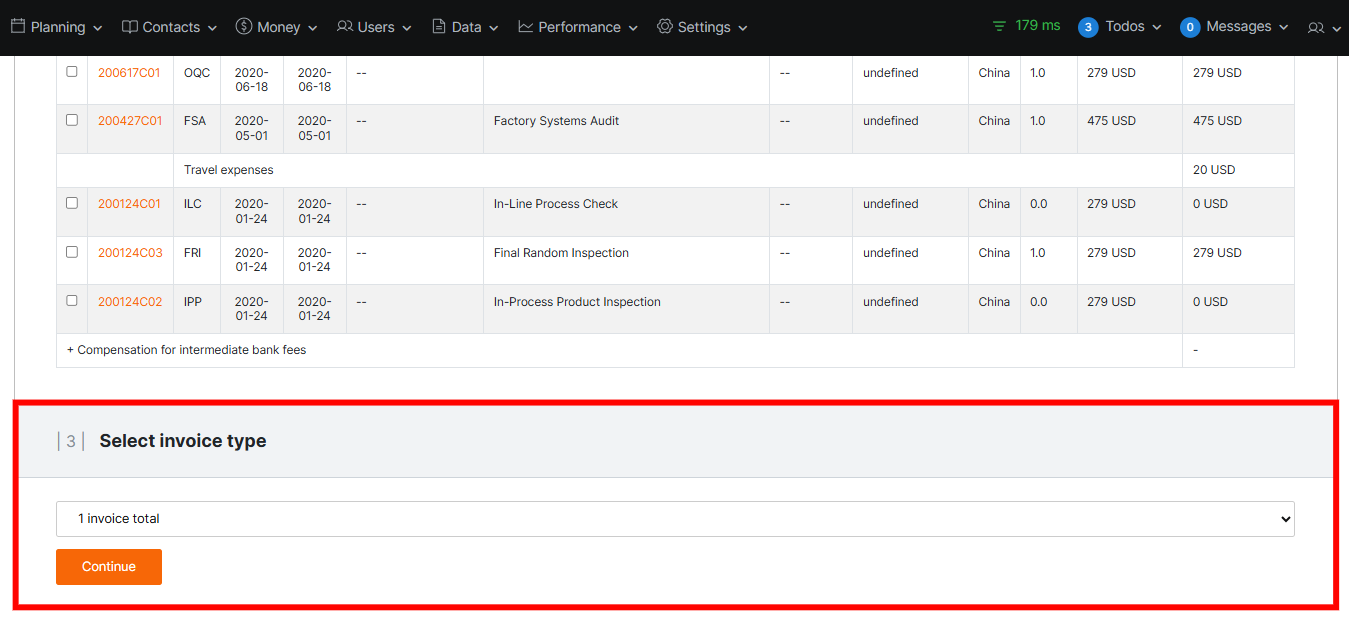Screen dimensions: 1349x631
Task: Check the box for order 200427C01
Action: [72, 120]
